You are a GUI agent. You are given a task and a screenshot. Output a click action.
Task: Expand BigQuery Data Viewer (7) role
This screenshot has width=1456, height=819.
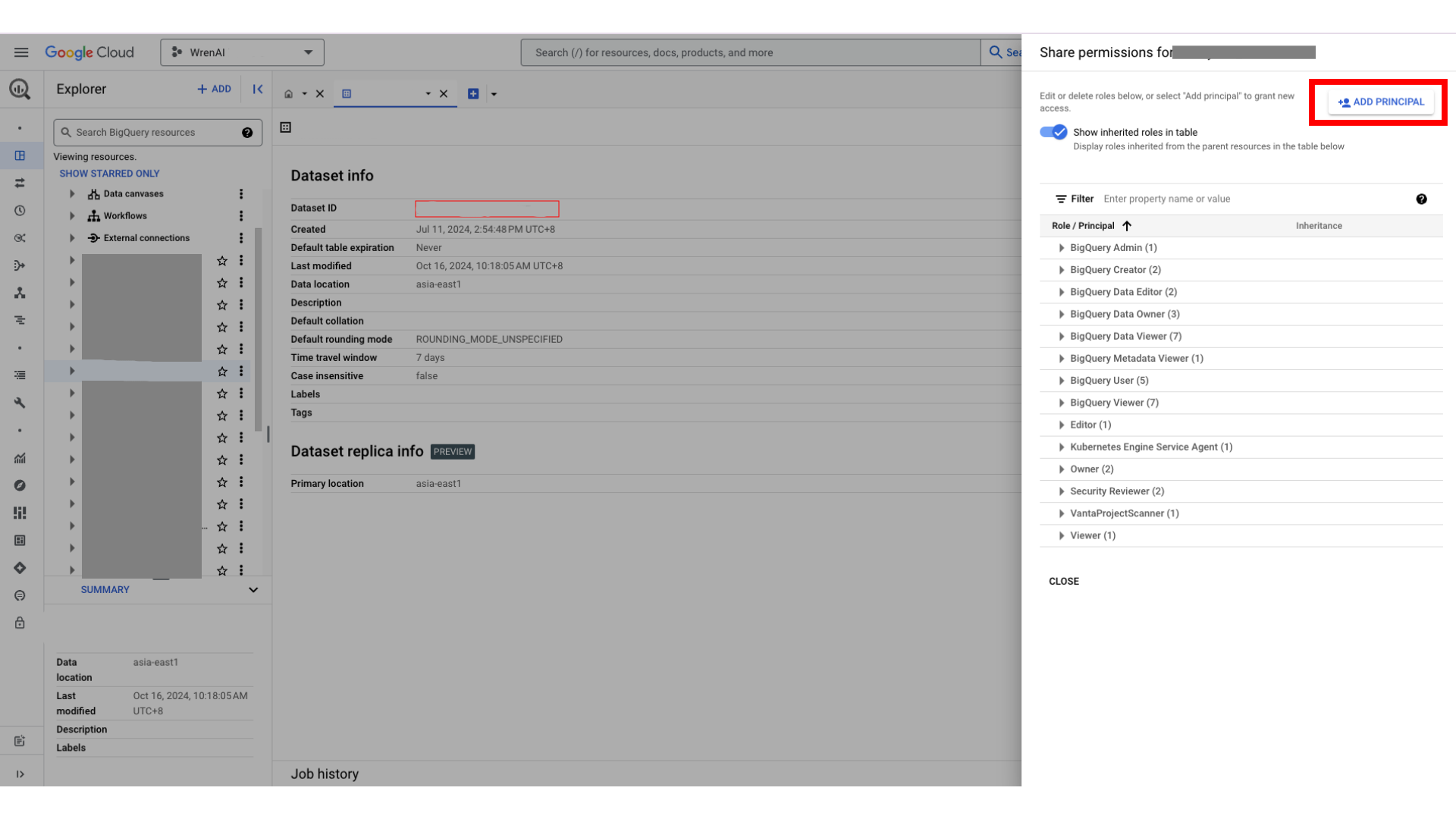click(x=1062, y=337)
